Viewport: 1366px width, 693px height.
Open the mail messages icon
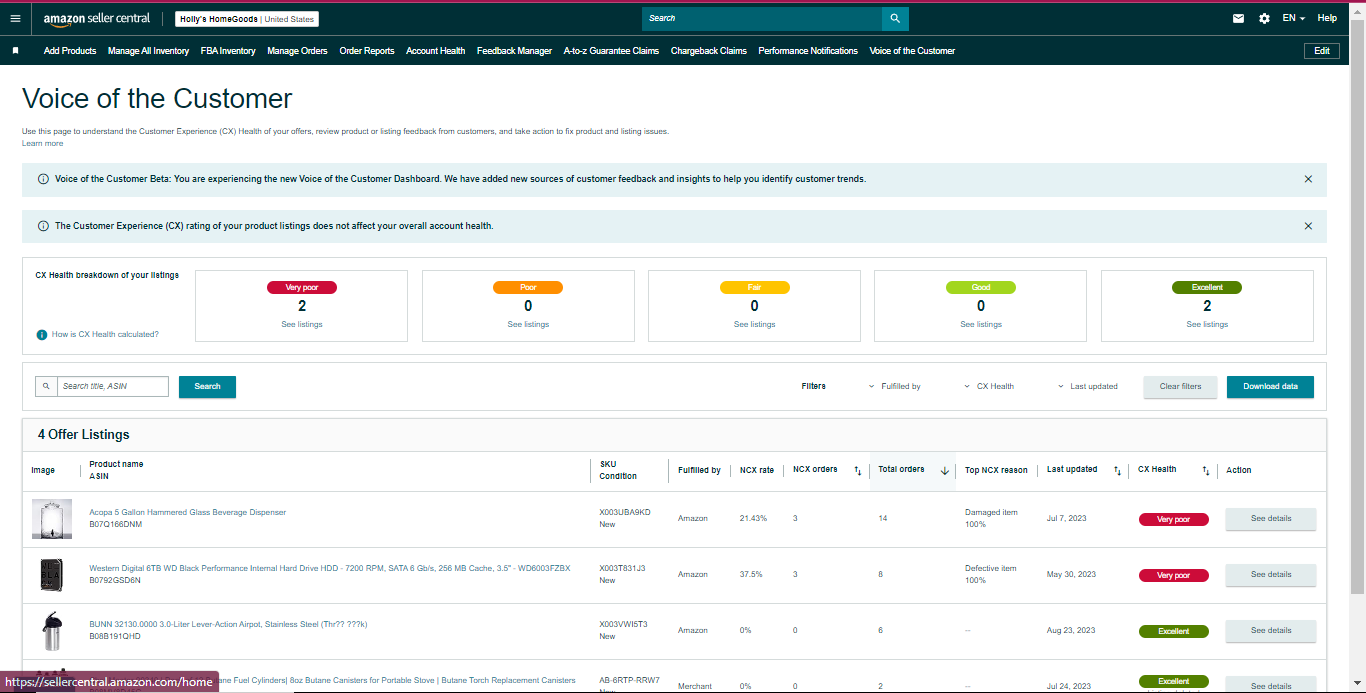pos(1238,18)
